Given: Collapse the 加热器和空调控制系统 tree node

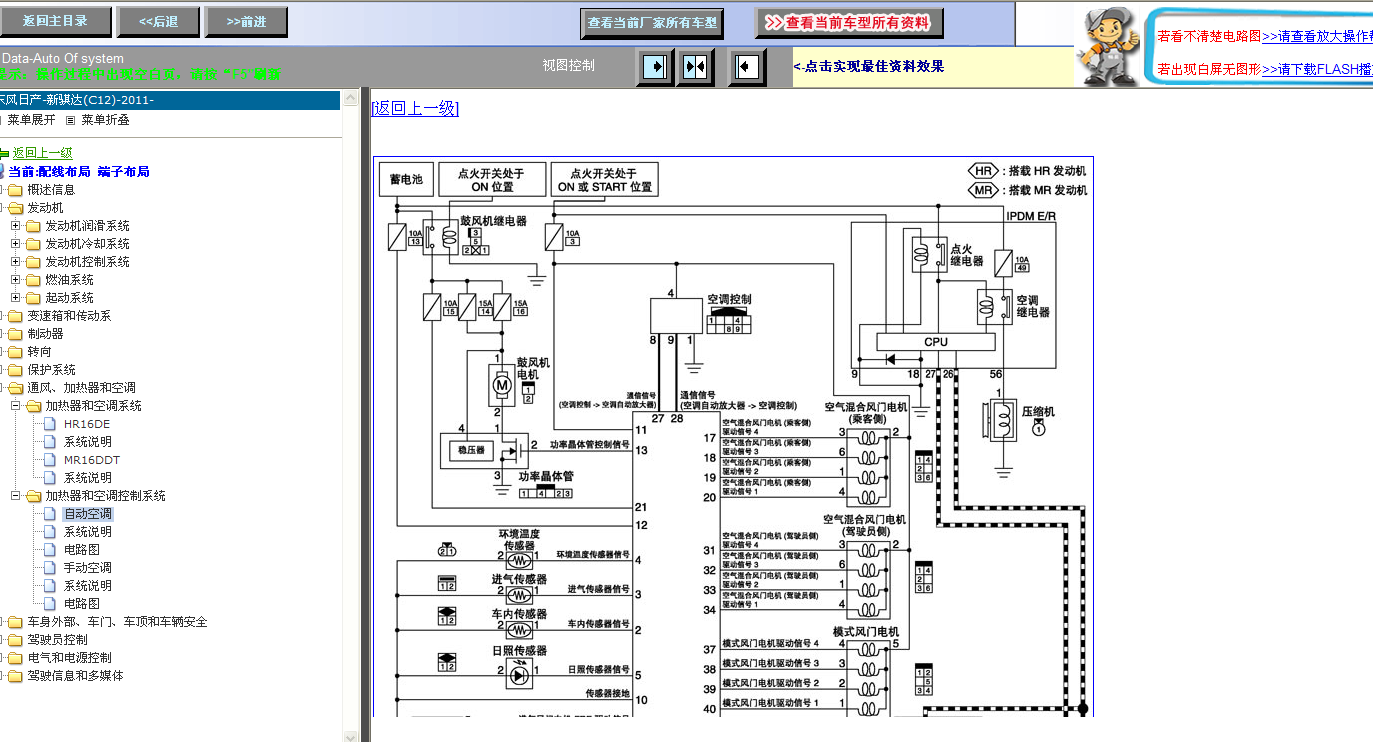Looking at the screenshot, I should click(x=15, y=496).
